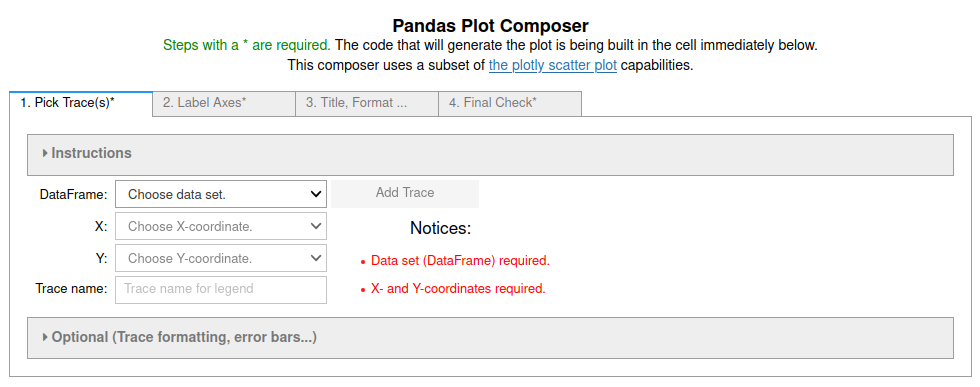Switch to the "2. Label Axes*" tab
Screen dimensions: 980x387
(224, 104)
